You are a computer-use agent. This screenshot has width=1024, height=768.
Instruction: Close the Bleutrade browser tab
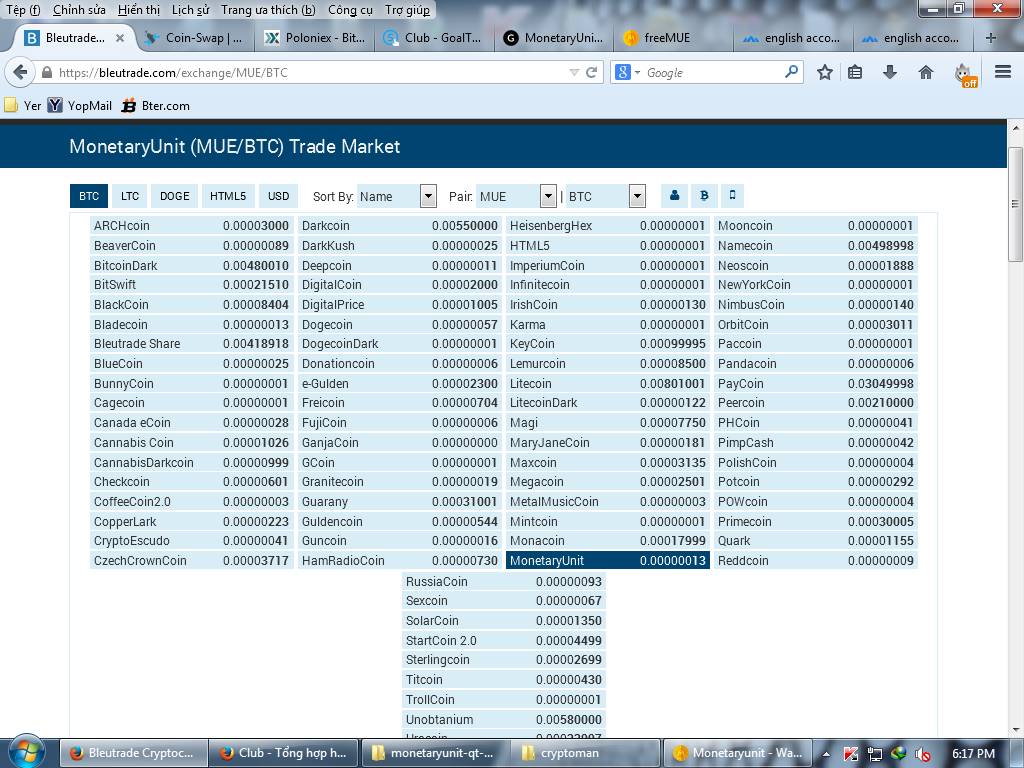[120, 38]
